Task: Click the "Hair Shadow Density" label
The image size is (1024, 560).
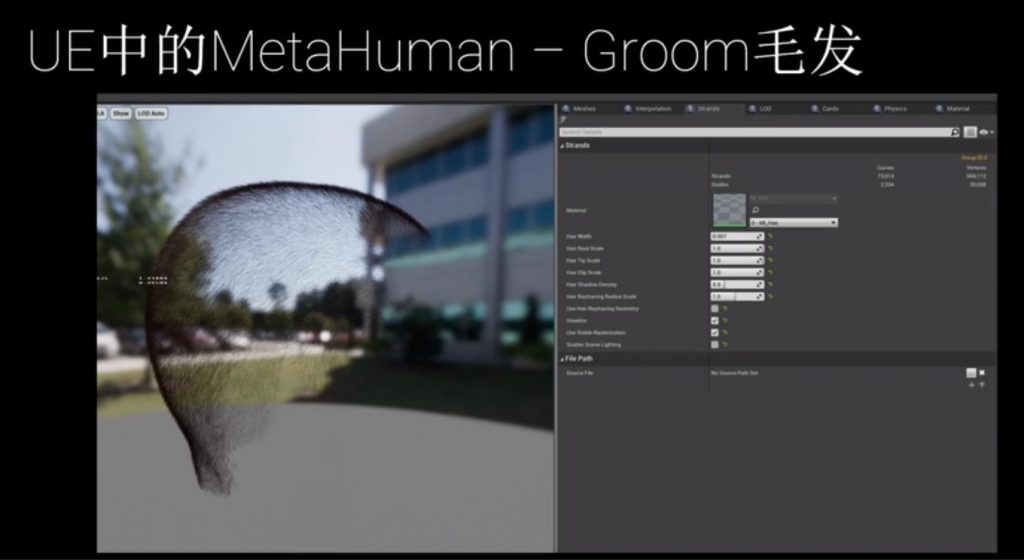Action: pos(592,285)
